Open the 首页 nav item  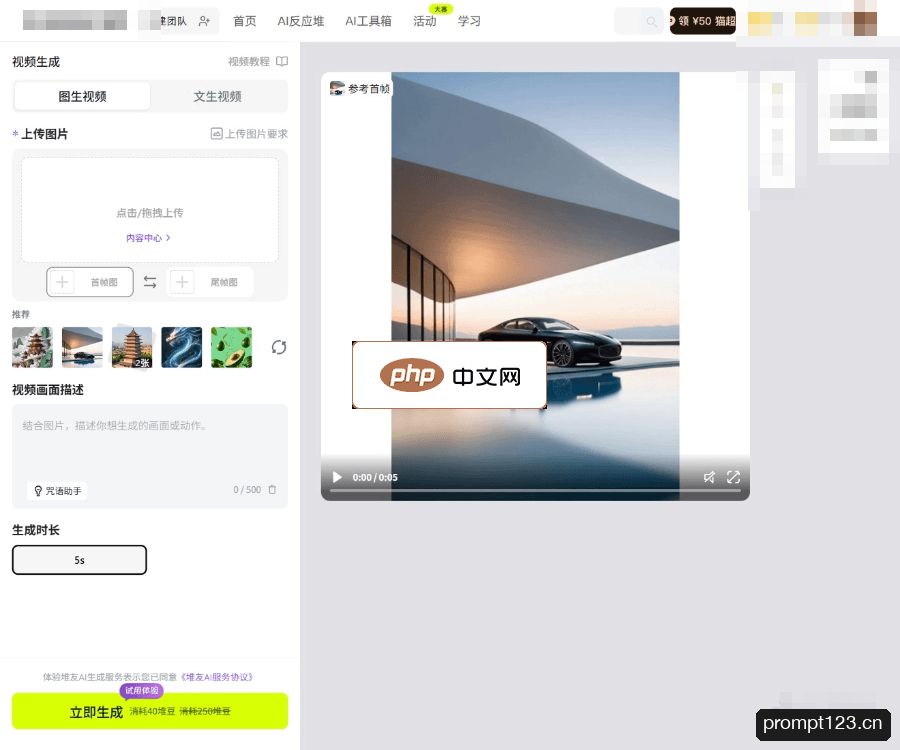pyautogui.click(x=245, y=21)
